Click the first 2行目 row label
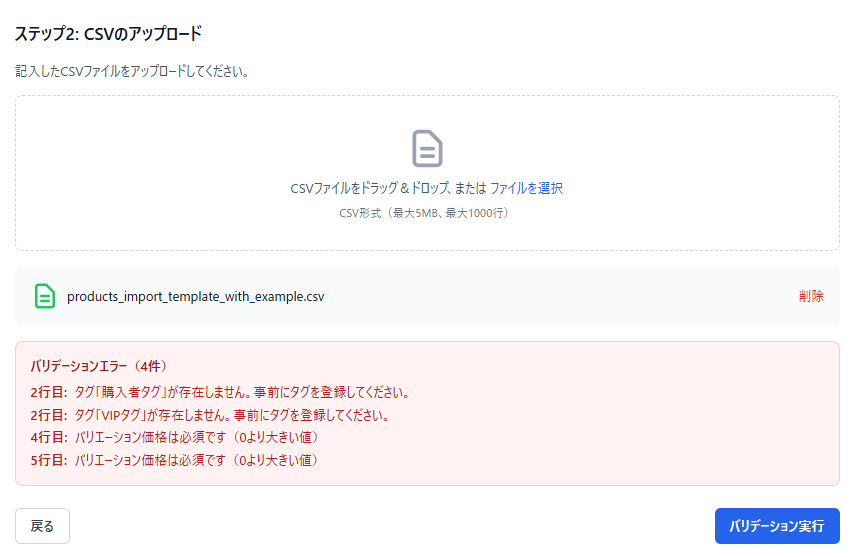The image size is (858, 557). tap(49, 392)
